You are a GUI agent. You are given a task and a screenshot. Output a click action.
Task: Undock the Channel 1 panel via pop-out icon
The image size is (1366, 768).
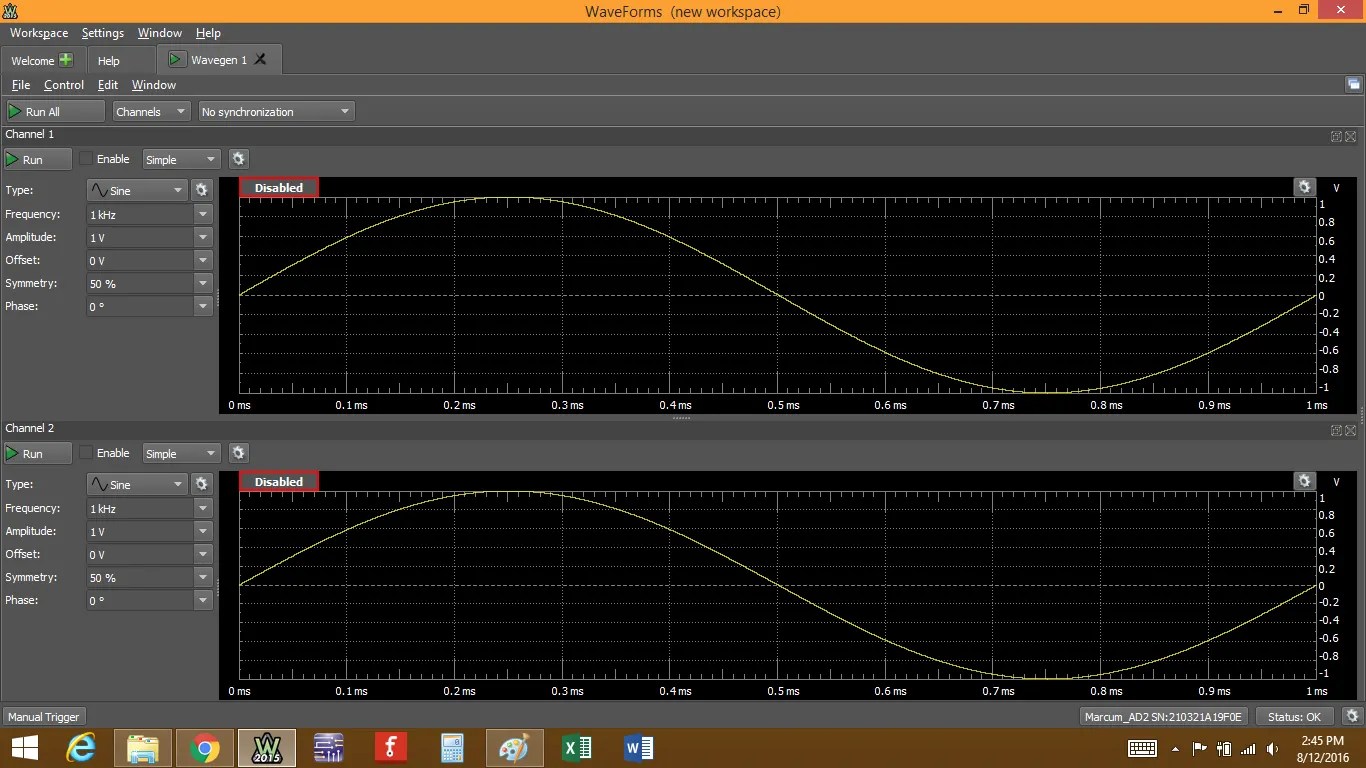coord(1336,136)
